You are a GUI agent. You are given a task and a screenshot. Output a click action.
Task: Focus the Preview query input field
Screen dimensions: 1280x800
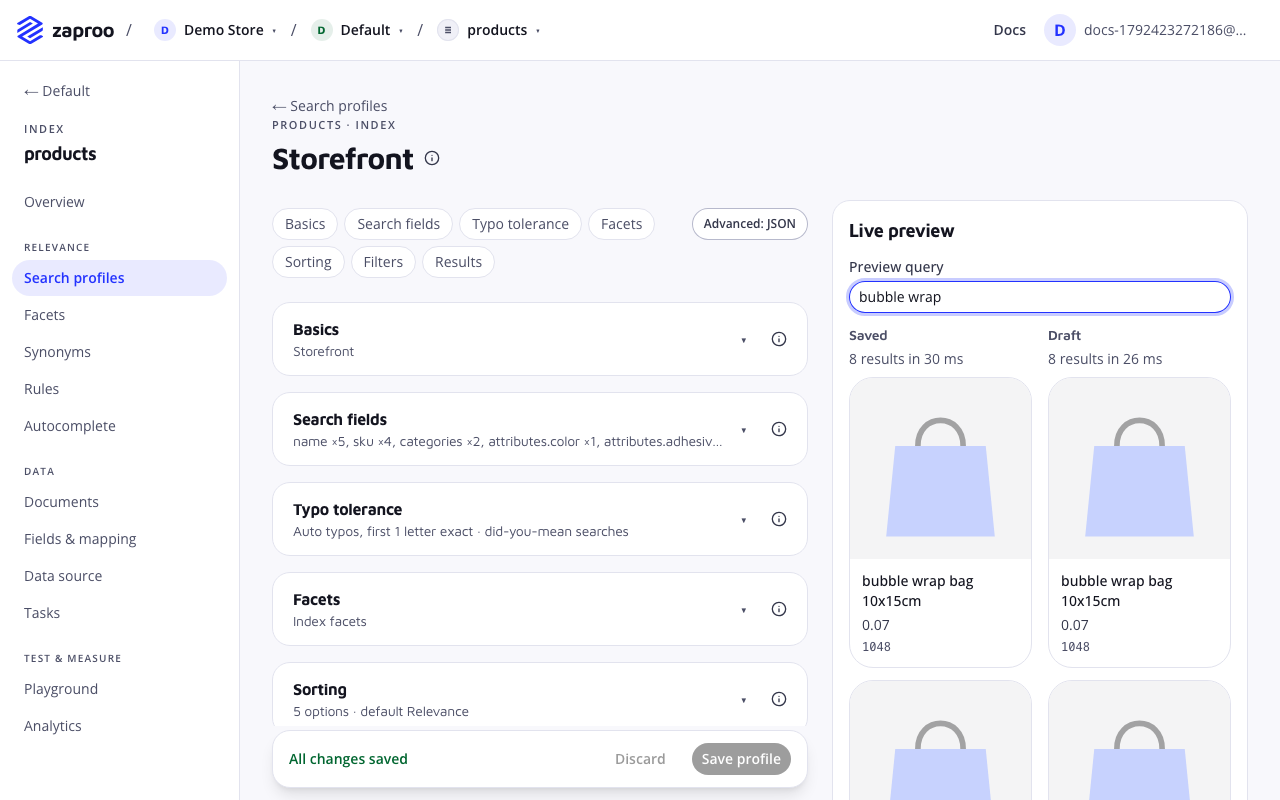[1040, 297]
